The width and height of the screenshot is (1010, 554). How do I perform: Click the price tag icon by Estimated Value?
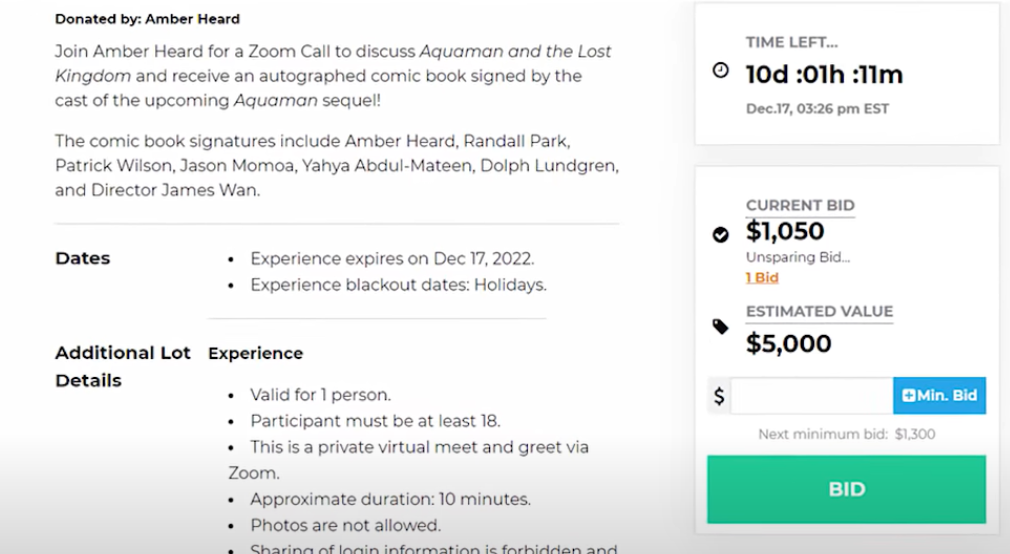click(x=721, y=327)
